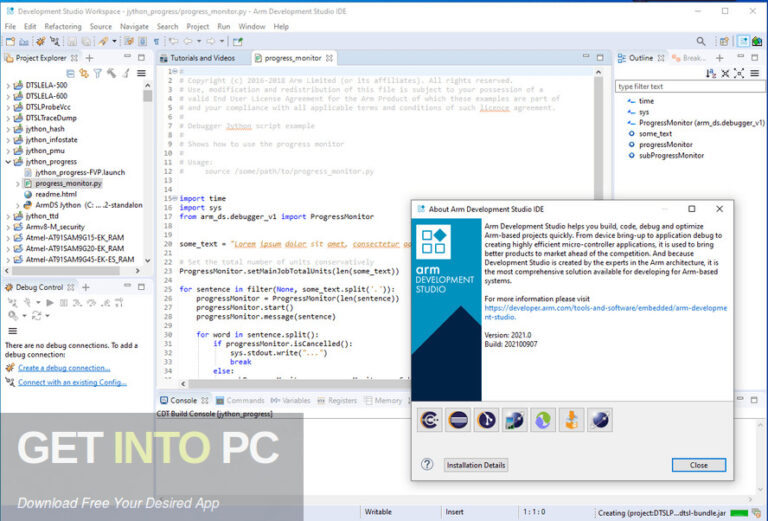Click the back navigation arrow in toolbar
The image size is (768, 521).
point(188,42)
